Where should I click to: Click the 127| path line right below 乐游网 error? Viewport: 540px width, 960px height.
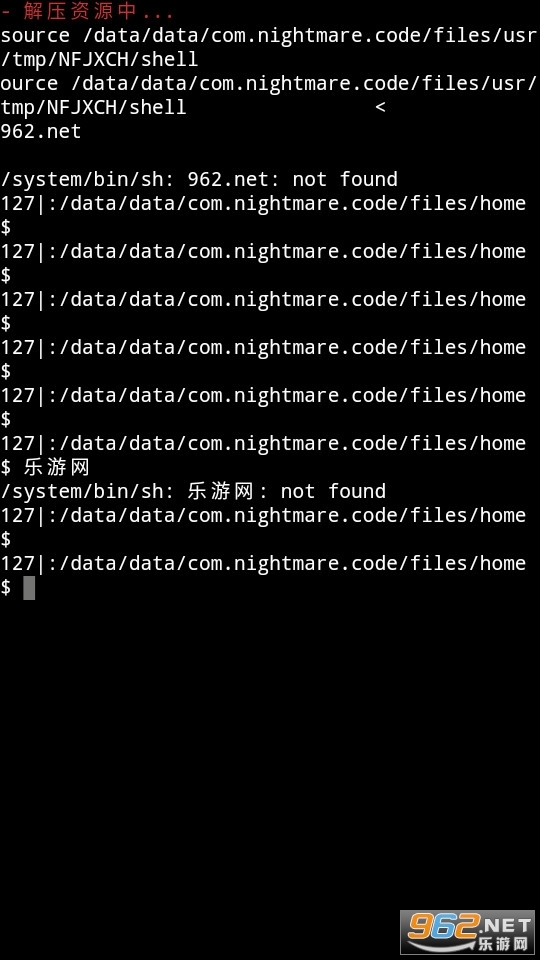(263, 516)
